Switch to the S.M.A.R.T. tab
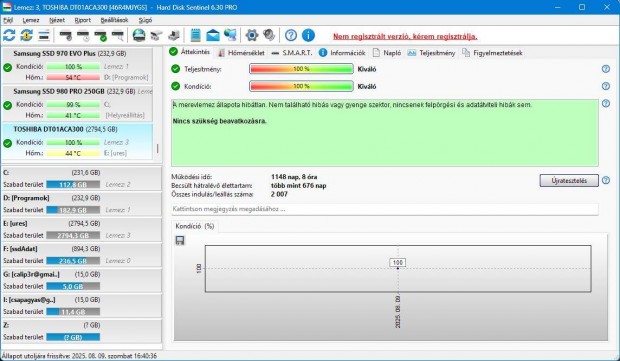Screen dimensions: 620x361 coord(292,53)
